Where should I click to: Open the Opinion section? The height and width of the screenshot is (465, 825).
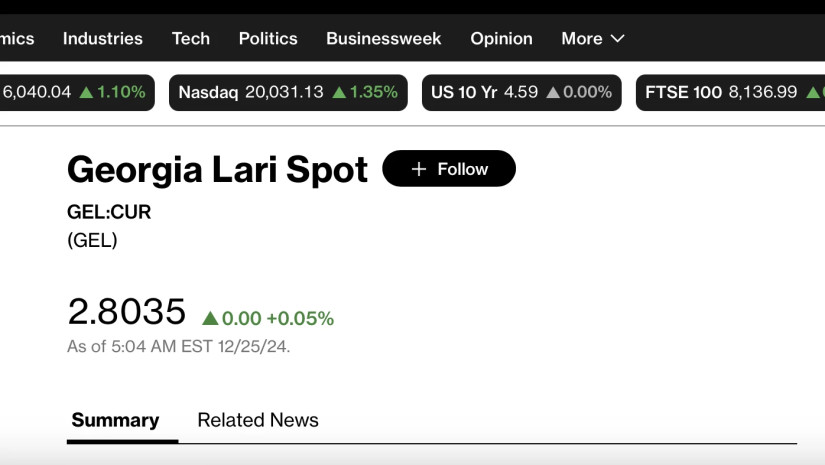pyautogui.click(x=502, y=39)
